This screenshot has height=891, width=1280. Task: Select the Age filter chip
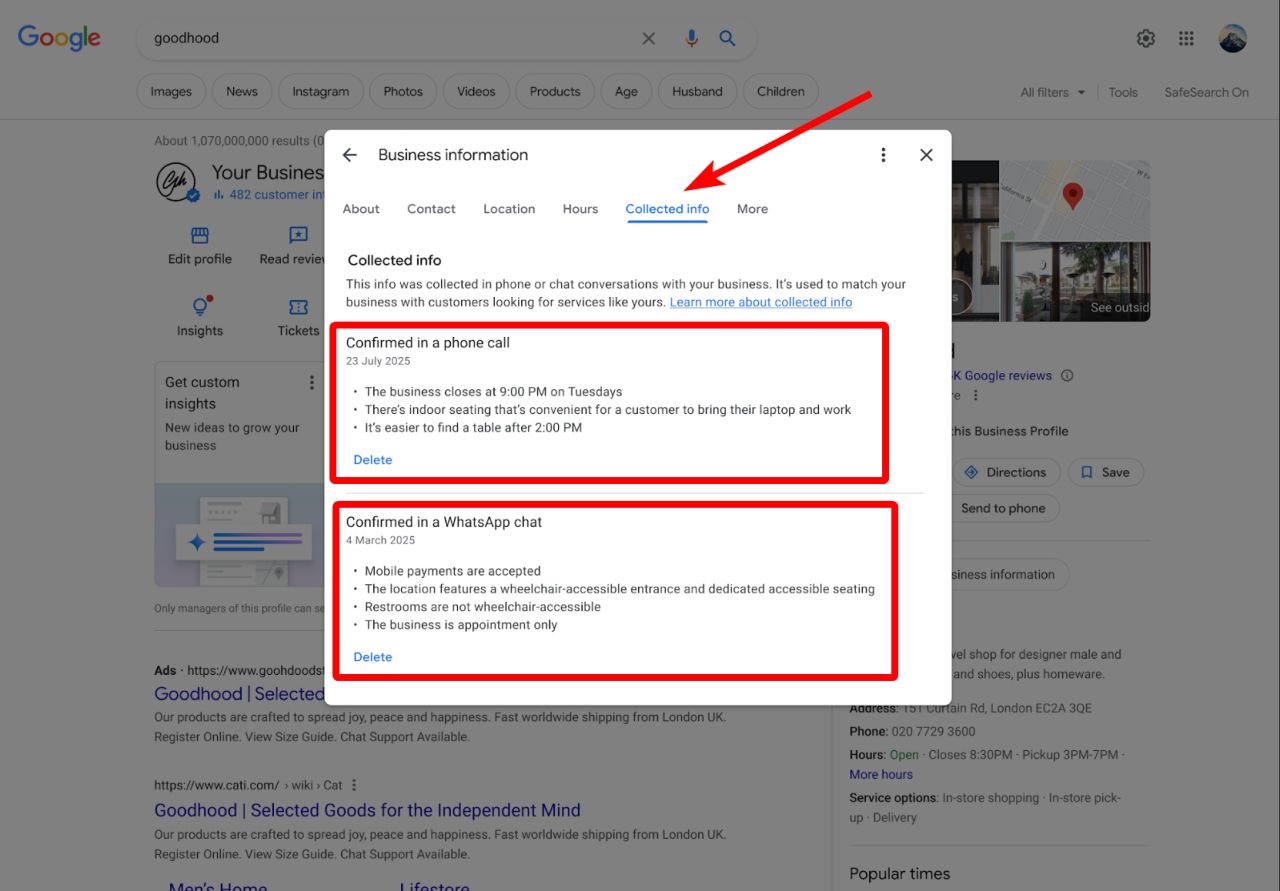pyautogui.click(x=626, y=91)
